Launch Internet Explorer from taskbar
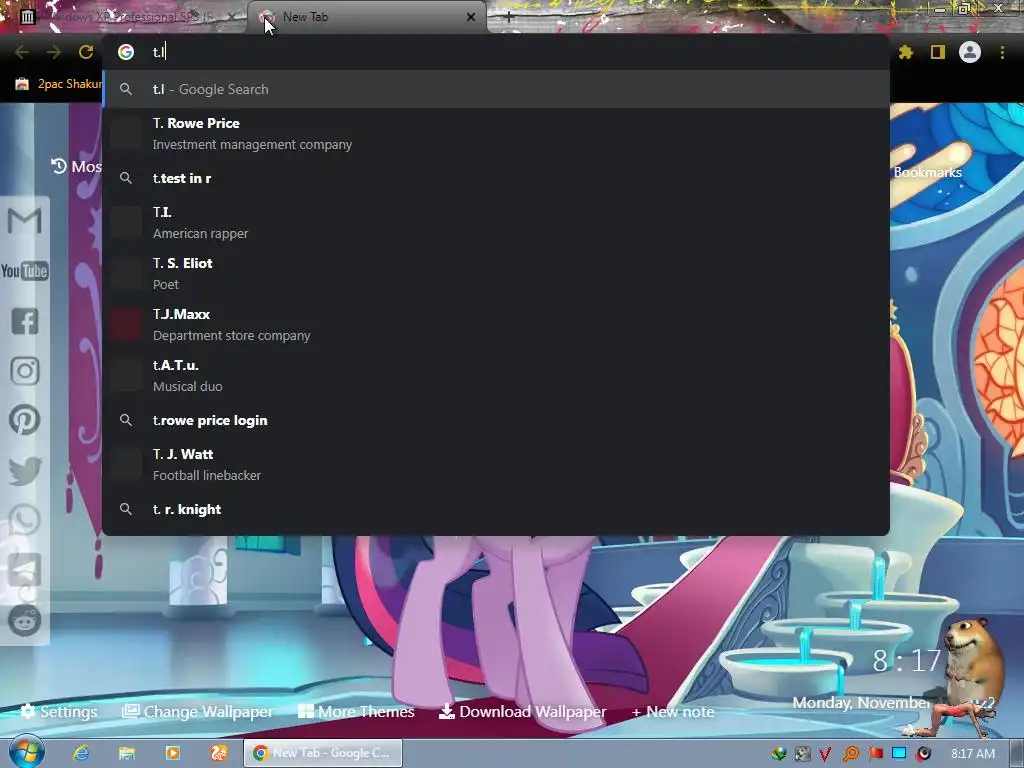This screenshot has width=1024, height=768. [81, 753]
